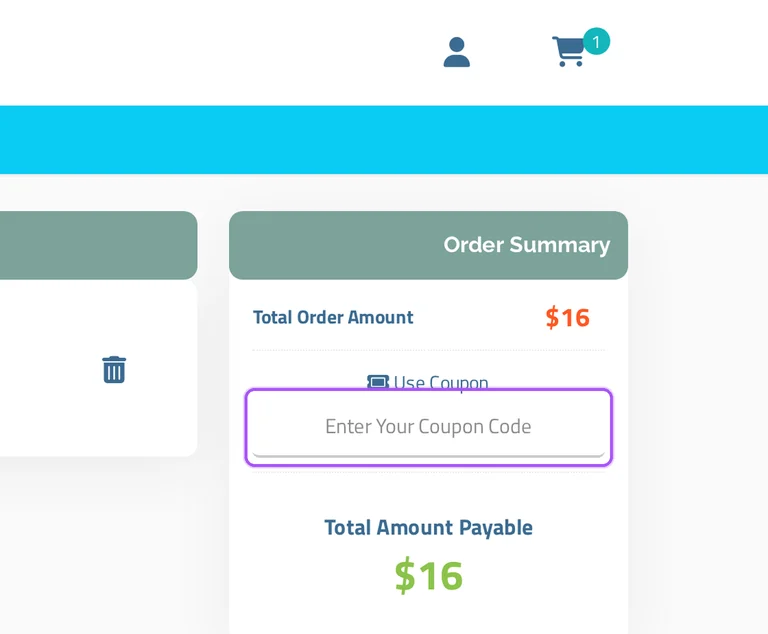Click the cyan banner strip
This screenshot has height=634, width=768.
384,140
